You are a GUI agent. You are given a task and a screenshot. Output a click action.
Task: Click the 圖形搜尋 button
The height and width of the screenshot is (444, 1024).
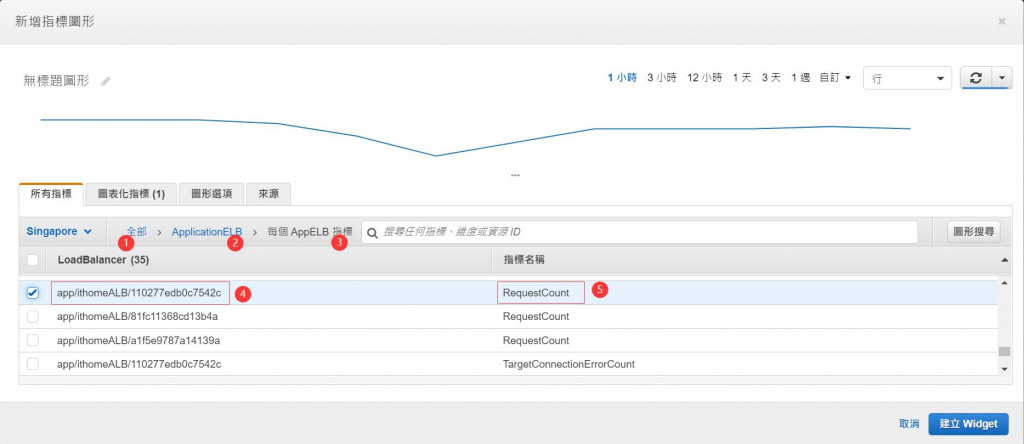[x=974, y=231]
